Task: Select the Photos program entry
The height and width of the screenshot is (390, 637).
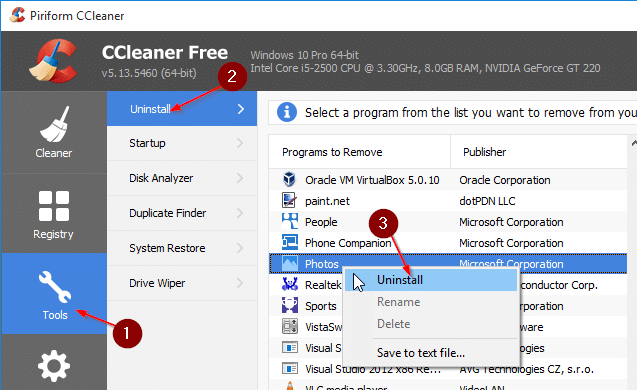Action: (448, 264)
